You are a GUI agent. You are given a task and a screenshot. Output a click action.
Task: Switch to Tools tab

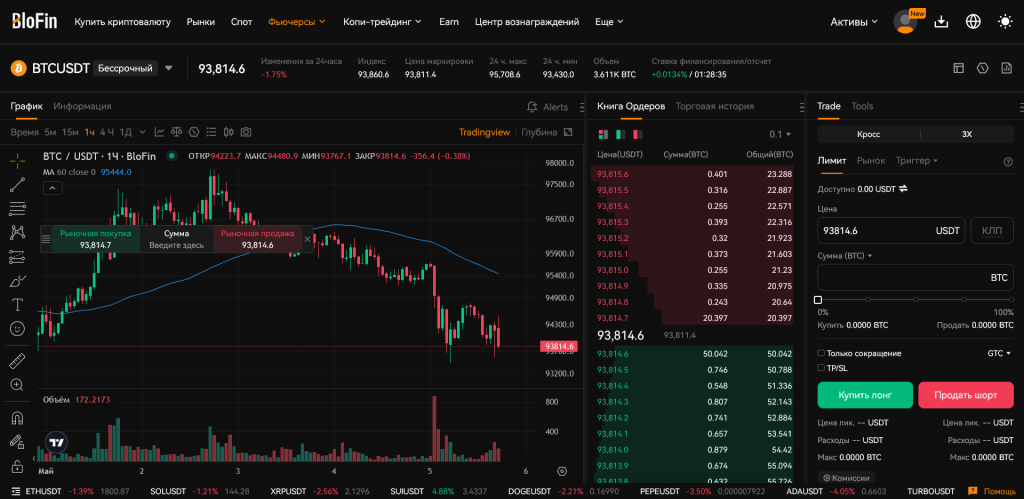(x=862, y=106)
